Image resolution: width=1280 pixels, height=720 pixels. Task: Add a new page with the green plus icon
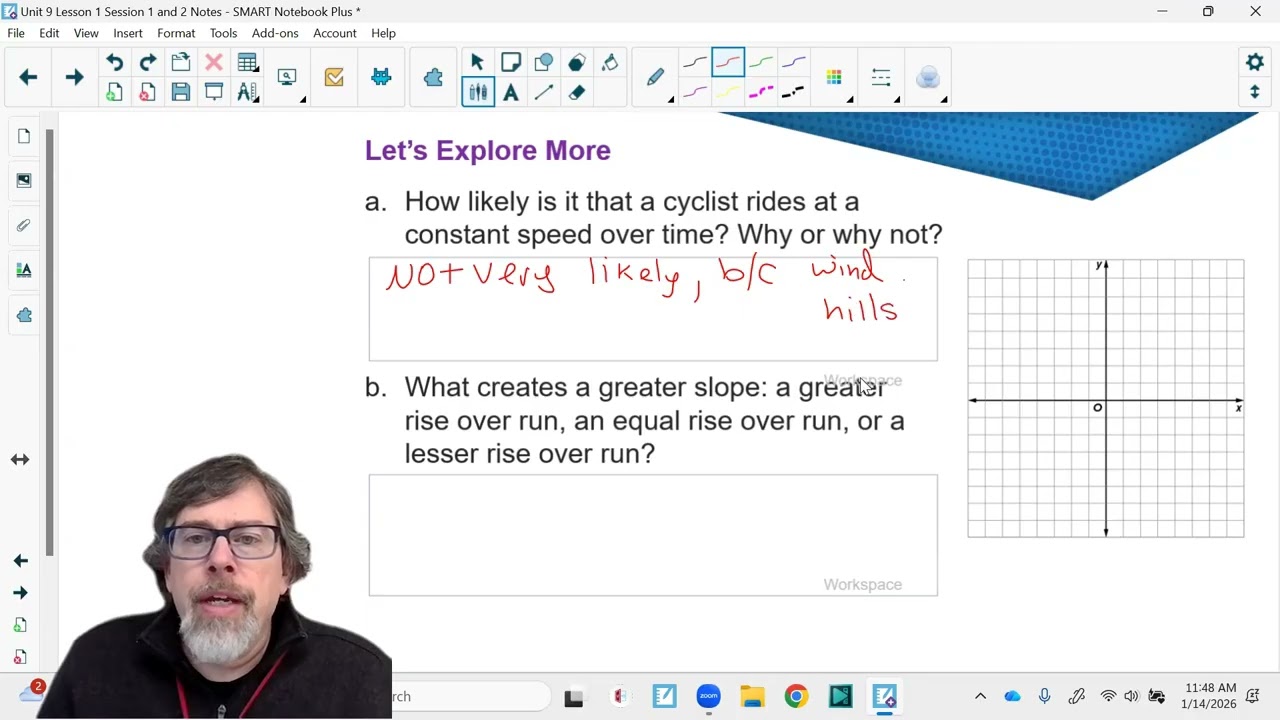[114, 92]
